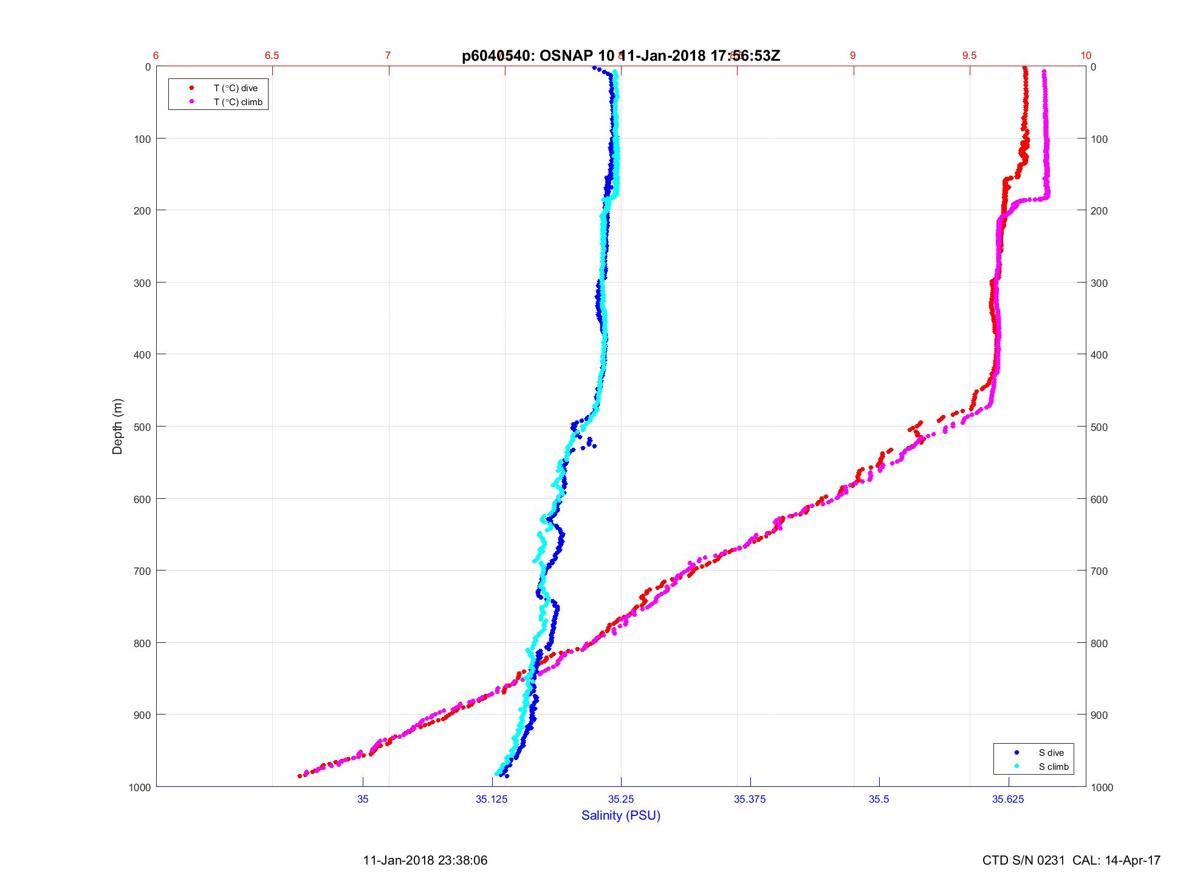Click the '700' tick on the left depth axis
1200x885 pixels.
tap(141, 571)
